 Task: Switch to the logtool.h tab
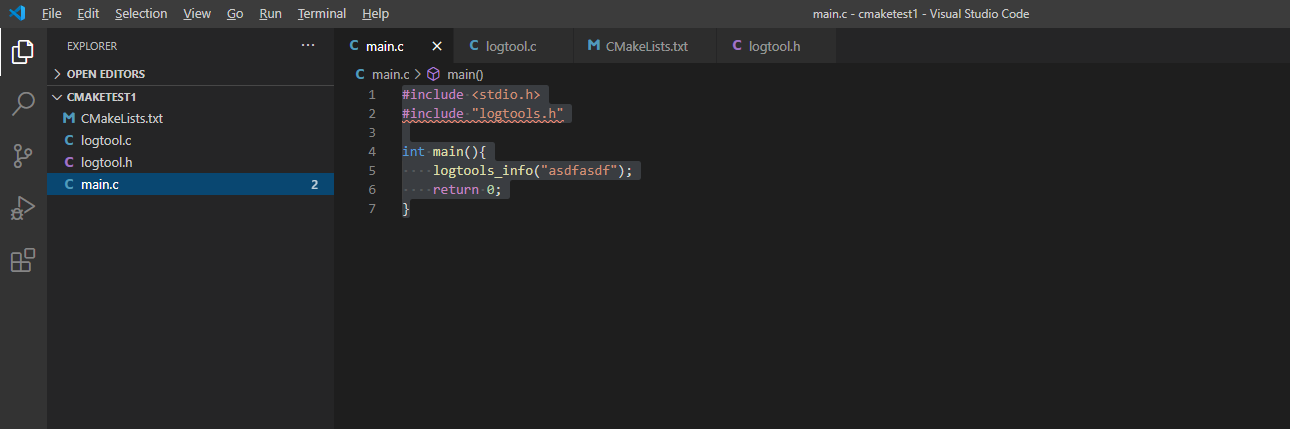point(774,46)
